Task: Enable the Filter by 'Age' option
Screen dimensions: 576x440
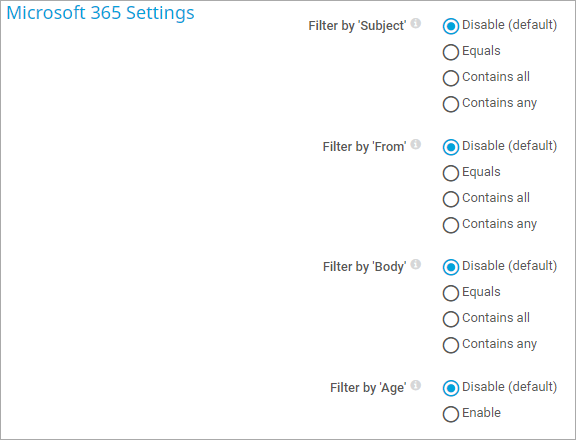Action: point(451,414)
